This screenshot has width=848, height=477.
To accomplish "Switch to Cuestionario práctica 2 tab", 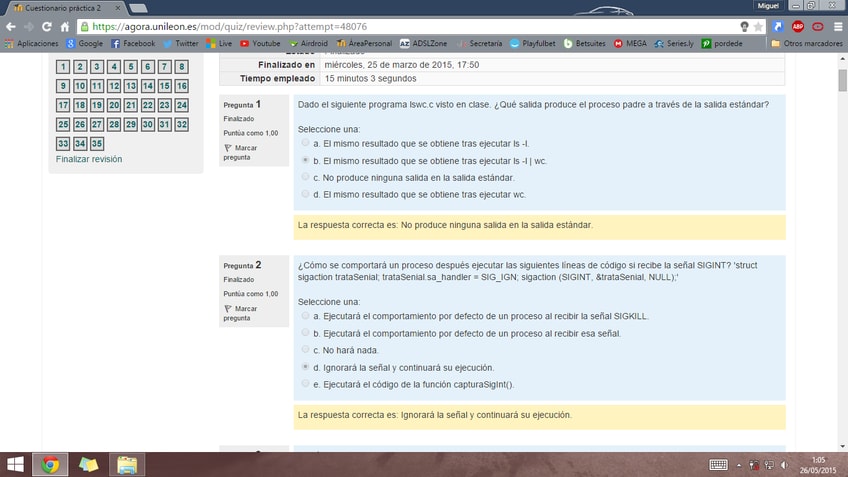I will pyautogui.click(x=64, y=8).
